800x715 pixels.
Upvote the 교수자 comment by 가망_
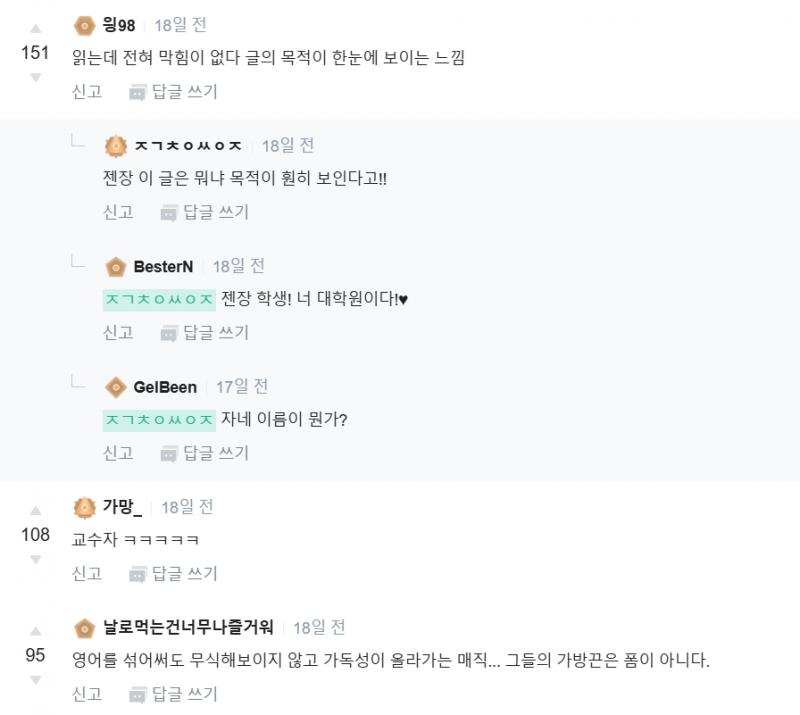click(36, 510)
